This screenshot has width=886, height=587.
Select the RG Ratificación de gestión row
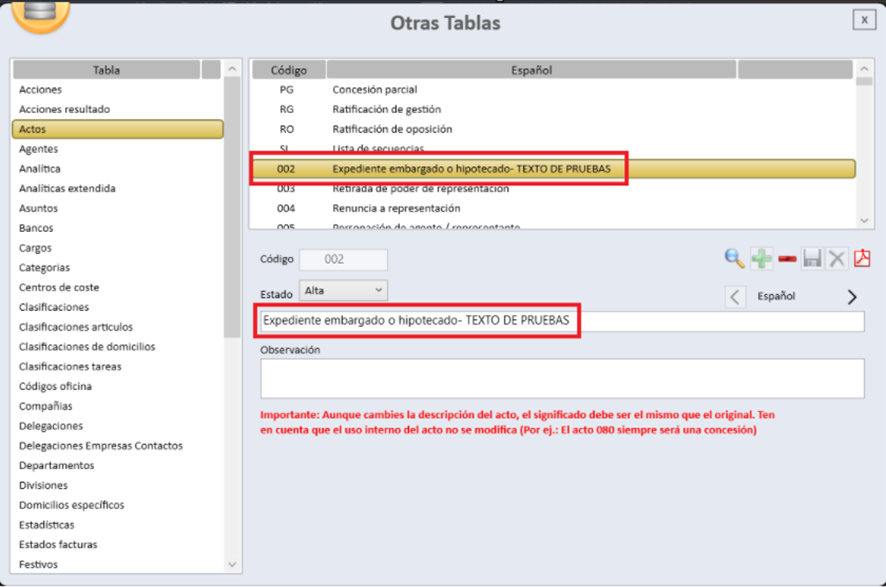tap(386, 109)
